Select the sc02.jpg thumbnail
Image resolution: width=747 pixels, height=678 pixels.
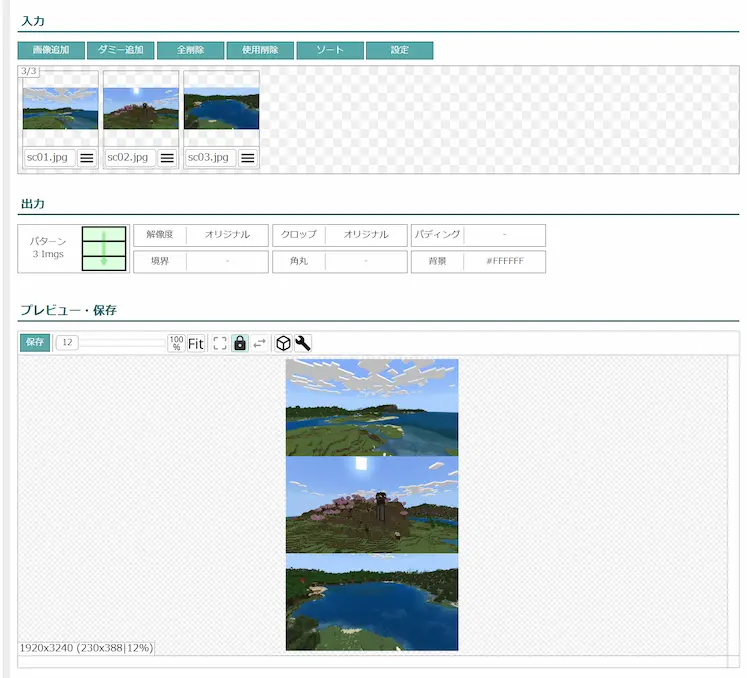[x=141, y=108]
